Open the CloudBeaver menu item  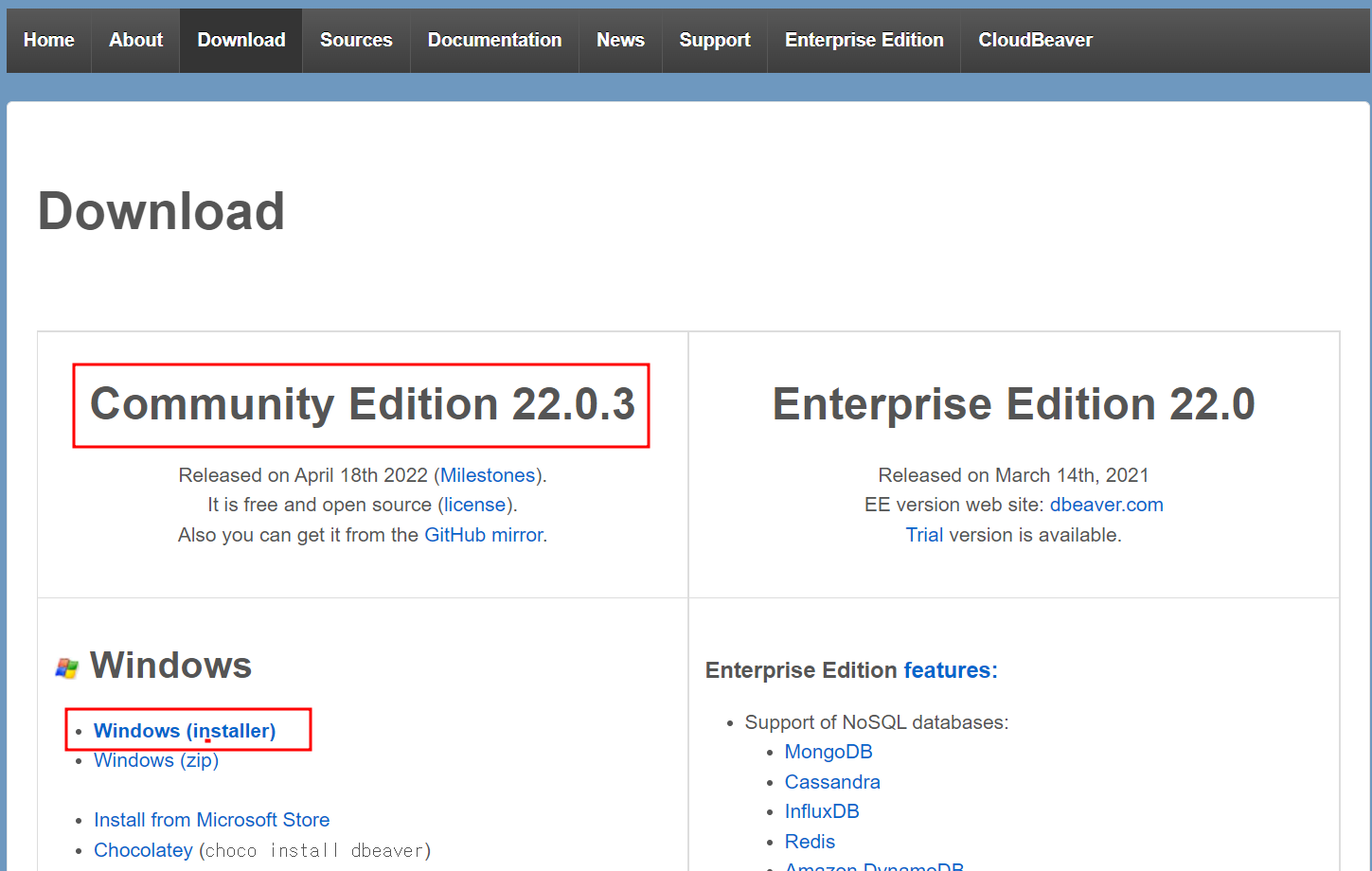tap(1035, 40)
